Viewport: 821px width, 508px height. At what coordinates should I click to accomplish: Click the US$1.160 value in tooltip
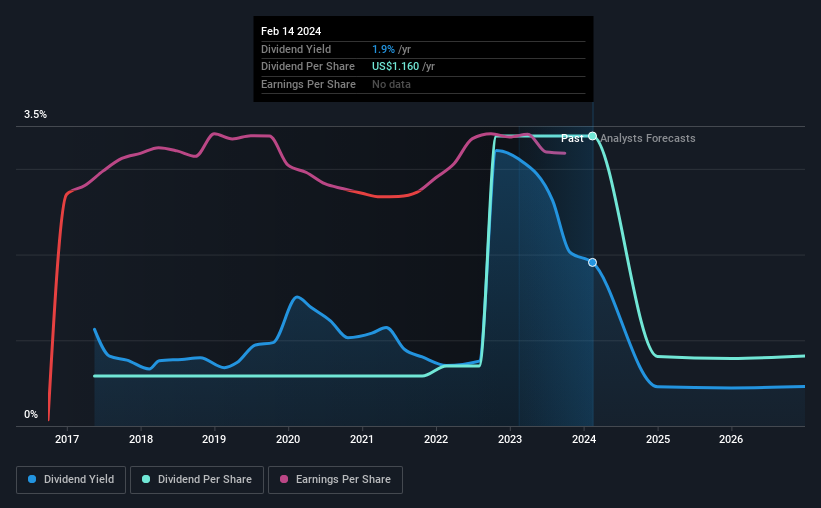(x=395, y=67)
